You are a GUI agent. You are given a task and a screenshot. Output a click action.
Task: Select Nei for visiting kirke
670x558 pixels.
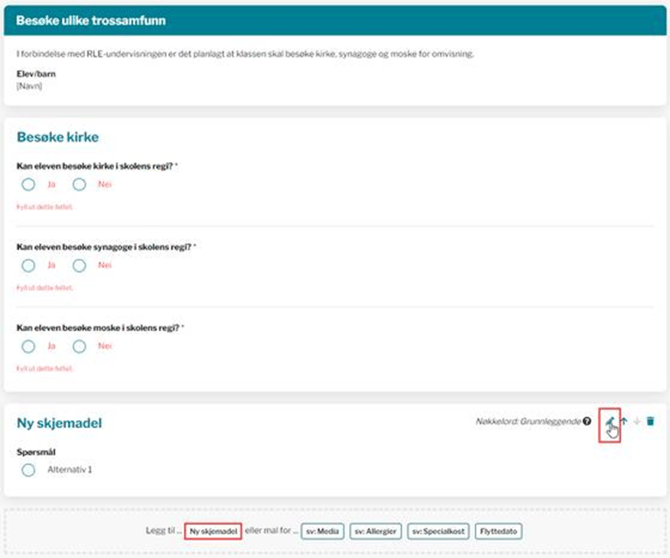(80, 185)
